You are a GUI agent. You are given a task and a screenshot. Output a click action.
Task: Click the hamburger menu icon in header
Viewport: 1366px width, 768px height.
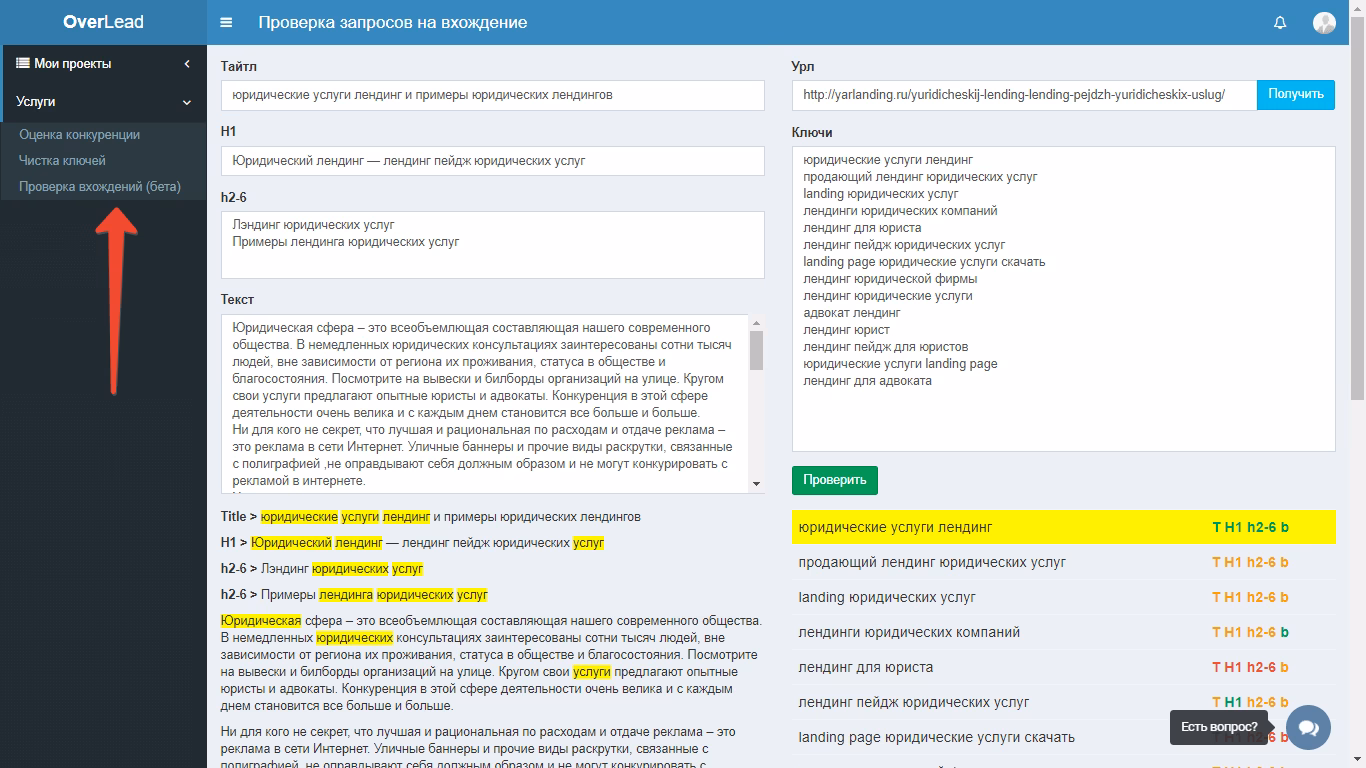(x=226, y=23)
